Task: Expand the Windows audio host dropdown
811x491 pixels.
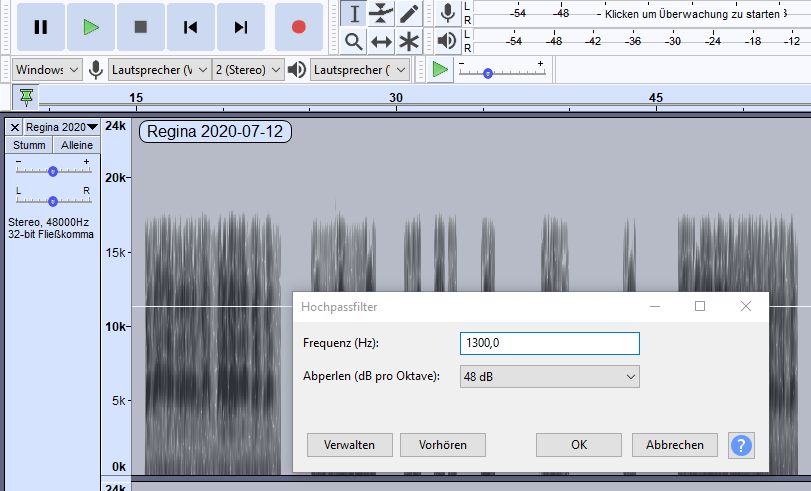Action: 48,70
